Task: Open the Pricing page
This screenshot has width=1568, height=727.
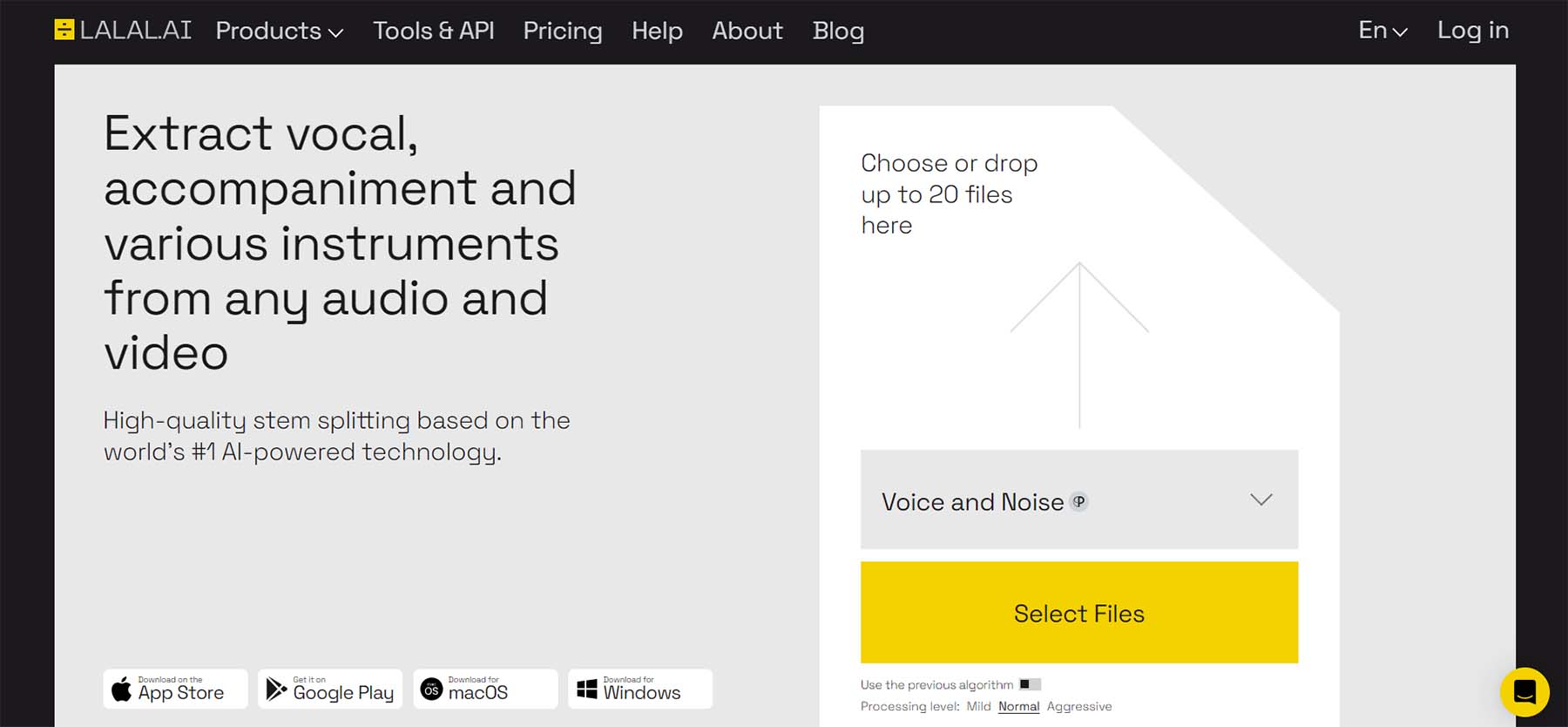Action: (x=563, y=31)
